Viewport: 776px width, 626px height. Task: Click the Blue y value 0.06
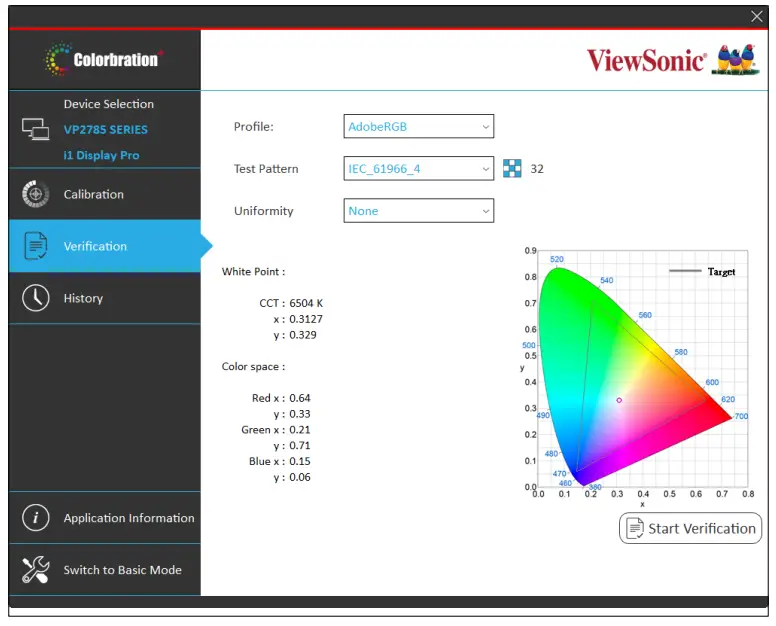click(300, 477)
